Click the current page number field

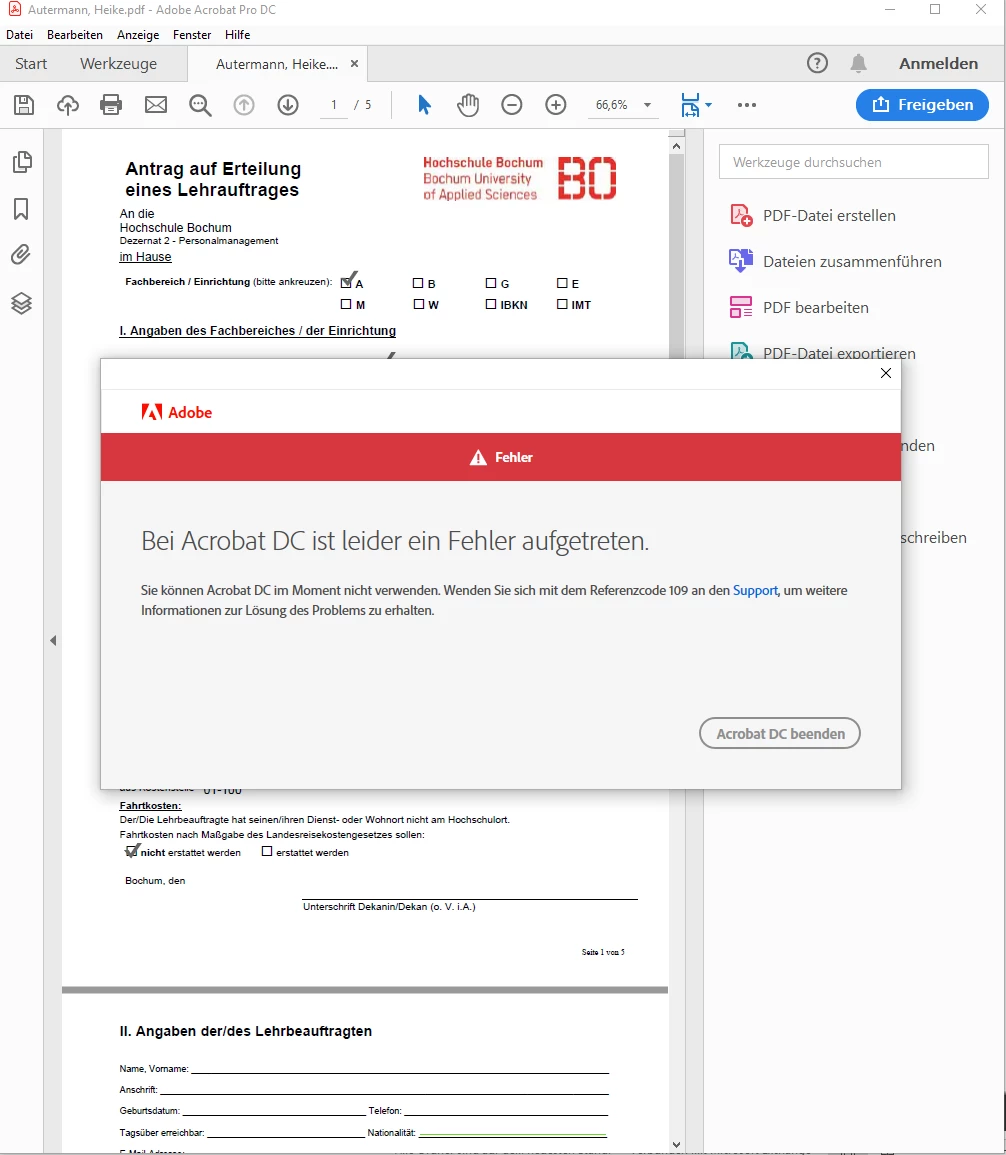point(334,105)
